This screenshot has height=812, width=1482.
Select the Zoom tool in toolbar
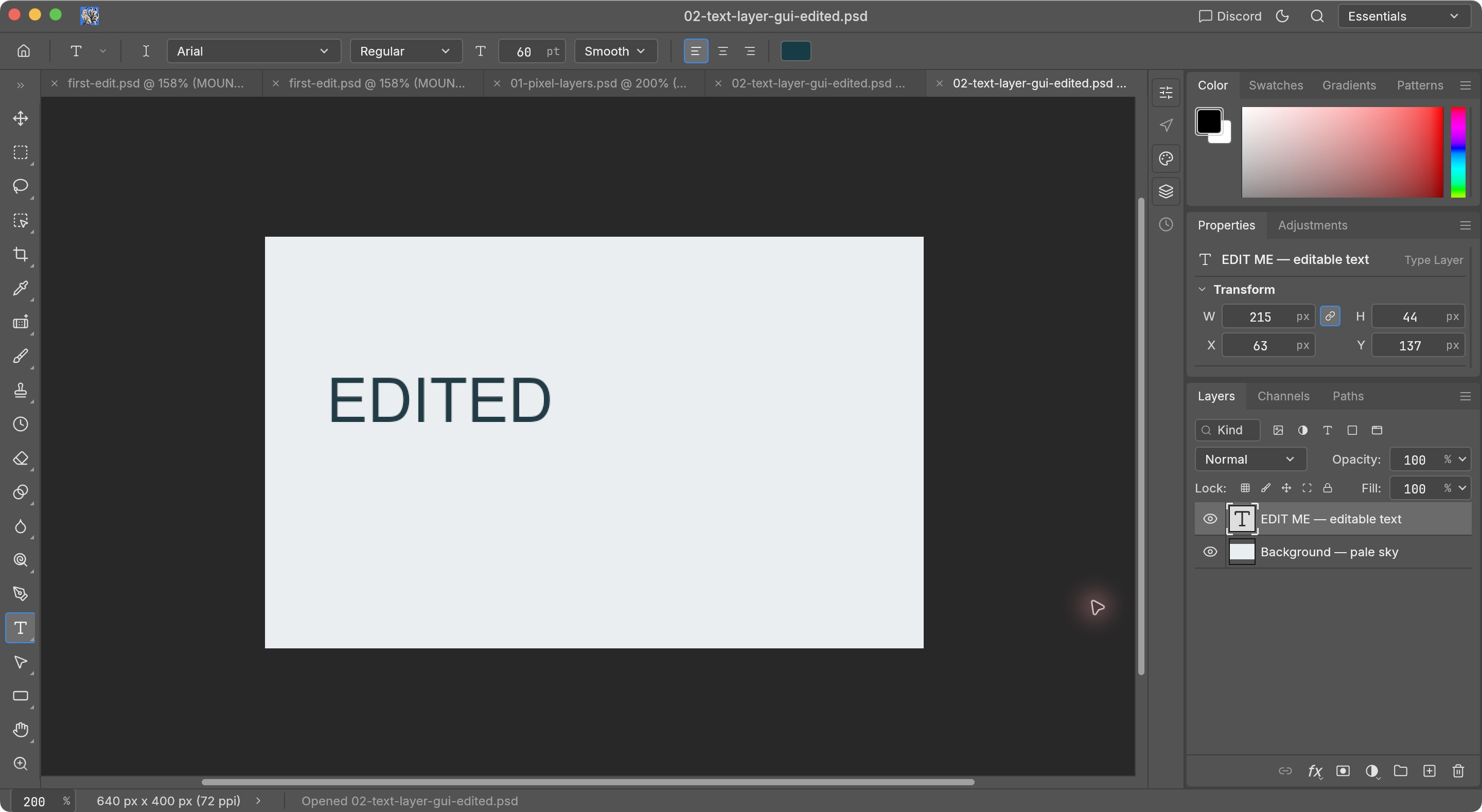21,764
